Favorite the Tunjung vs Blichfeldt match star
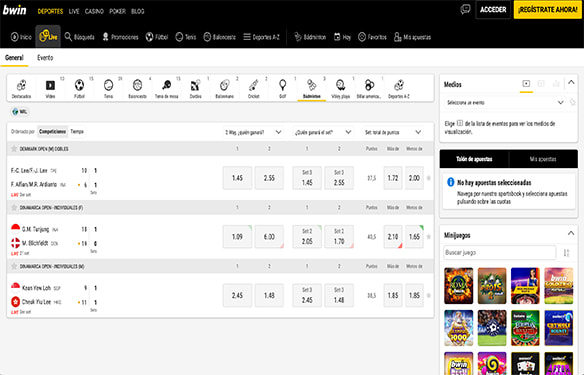This screenshot has height=375, width=584. pos(429,237)
